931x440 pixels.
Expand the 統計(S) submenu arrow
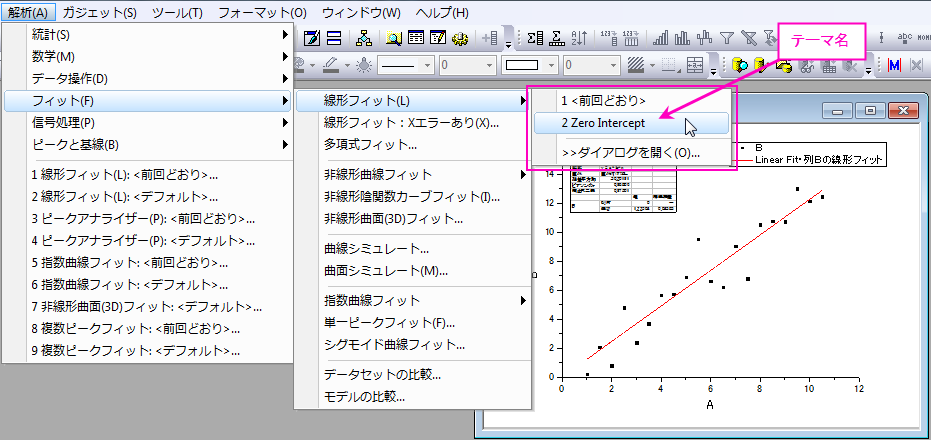click(286, 34)
